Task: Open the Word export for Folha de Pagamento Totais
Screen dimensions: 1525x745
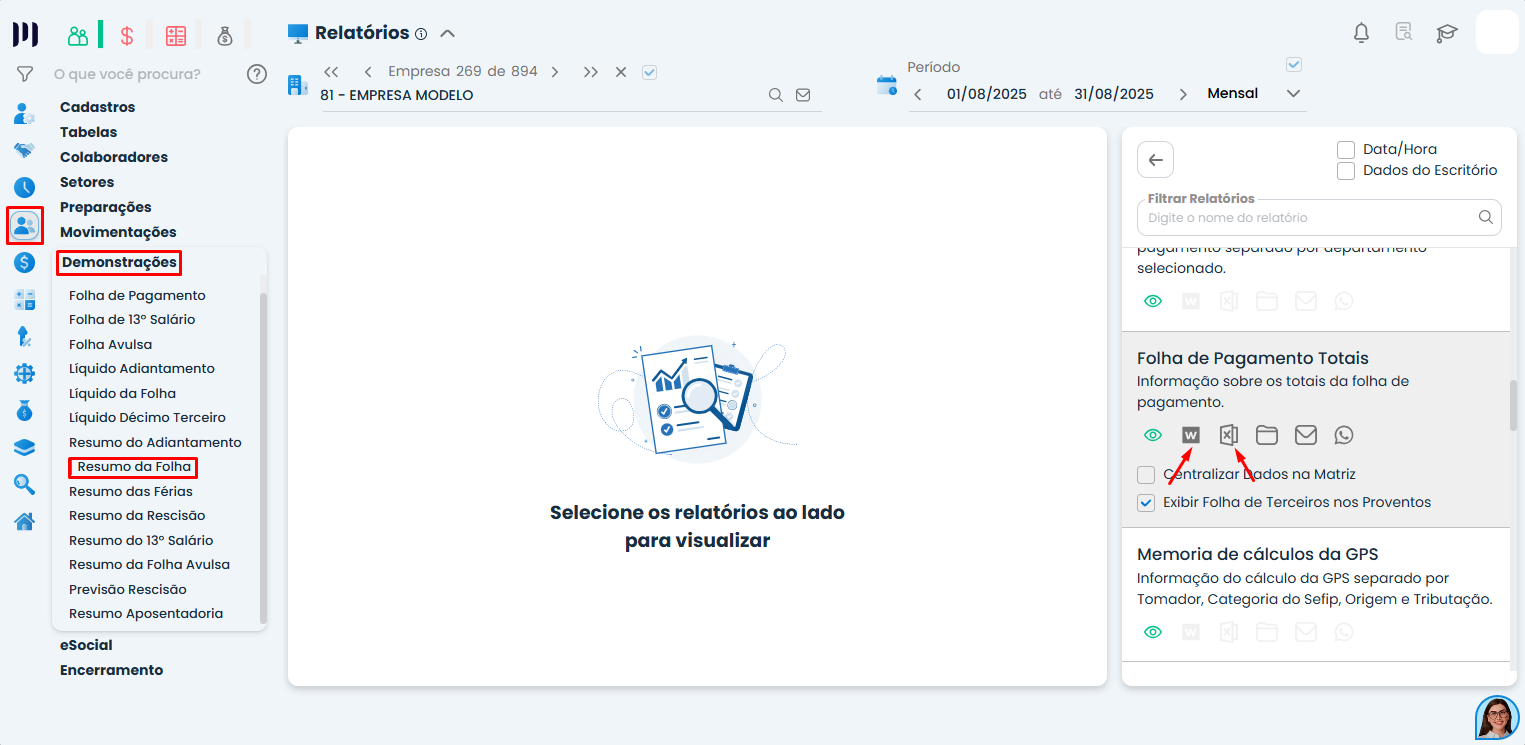Action: pyautogui.click(x=1190, y=434)
